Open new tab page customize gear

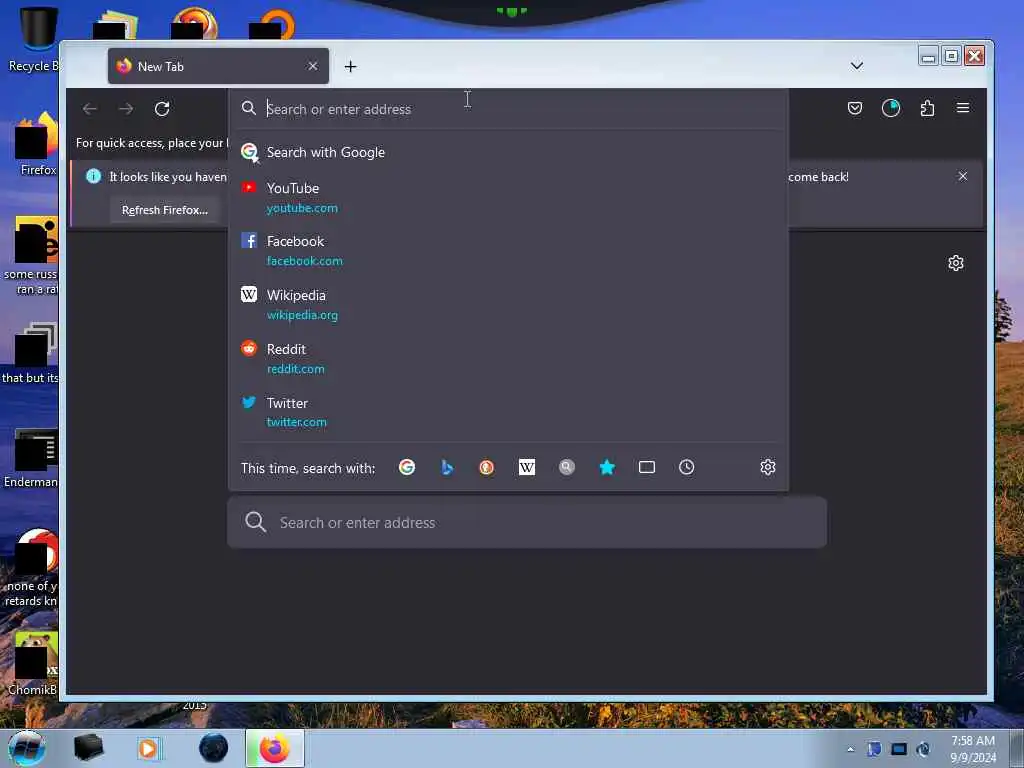coord(955,263)
